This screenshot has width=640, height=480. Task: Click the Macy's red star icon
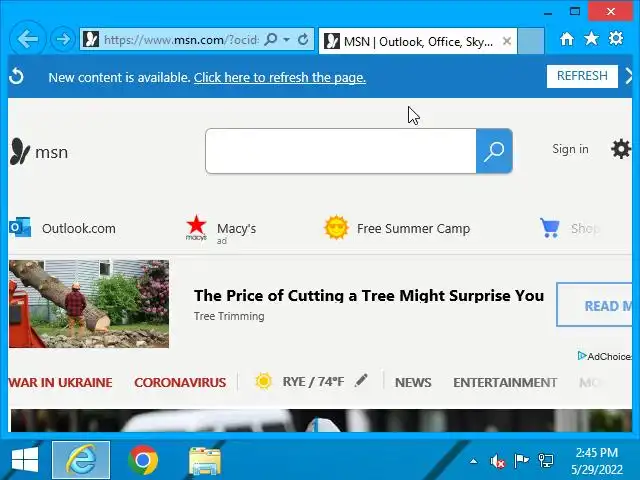point(196,227)
